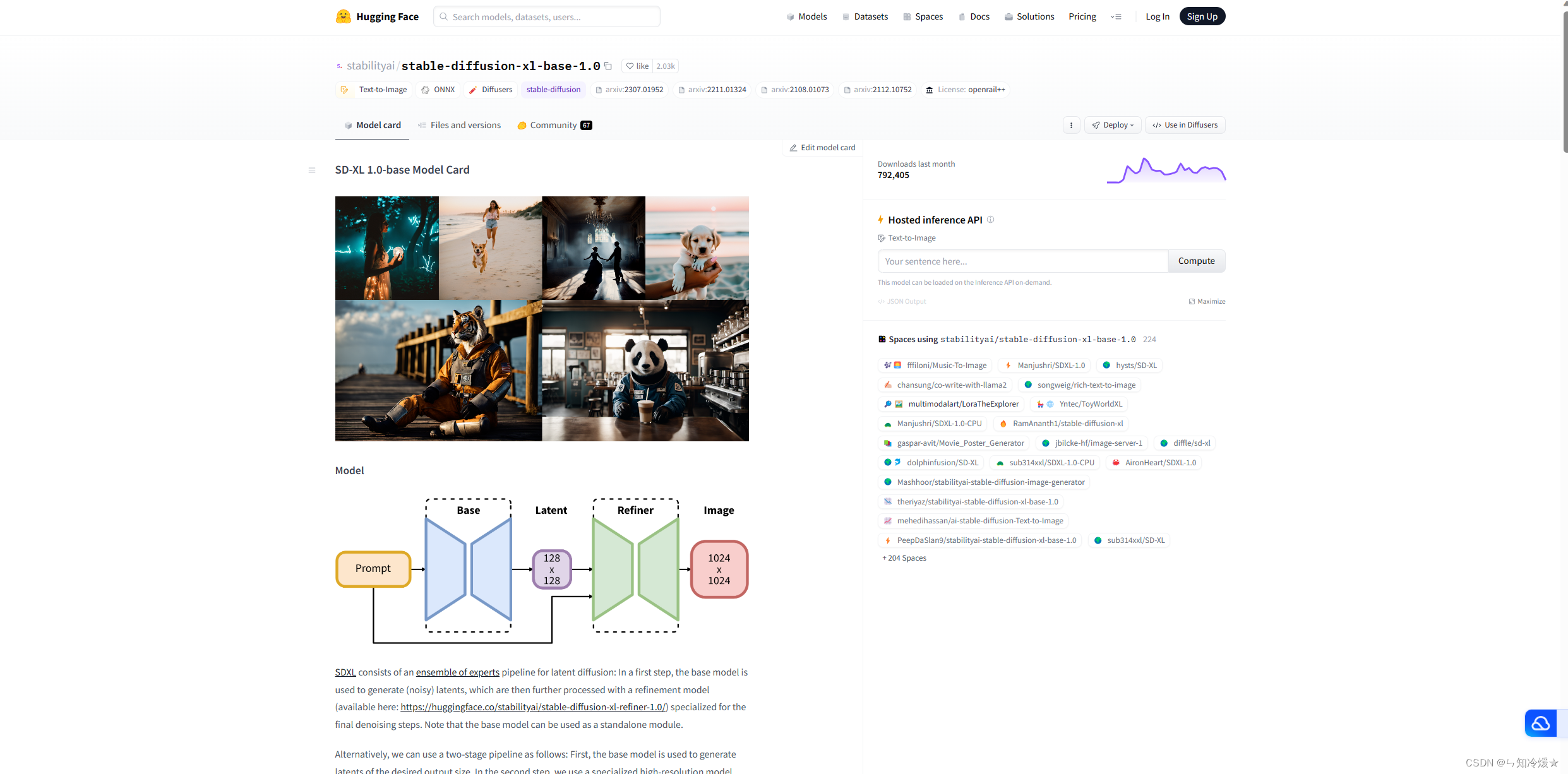Click the Hugging Face emoji logo
The height and width of the screenshot is (774, 1568).
pos(343,16)
